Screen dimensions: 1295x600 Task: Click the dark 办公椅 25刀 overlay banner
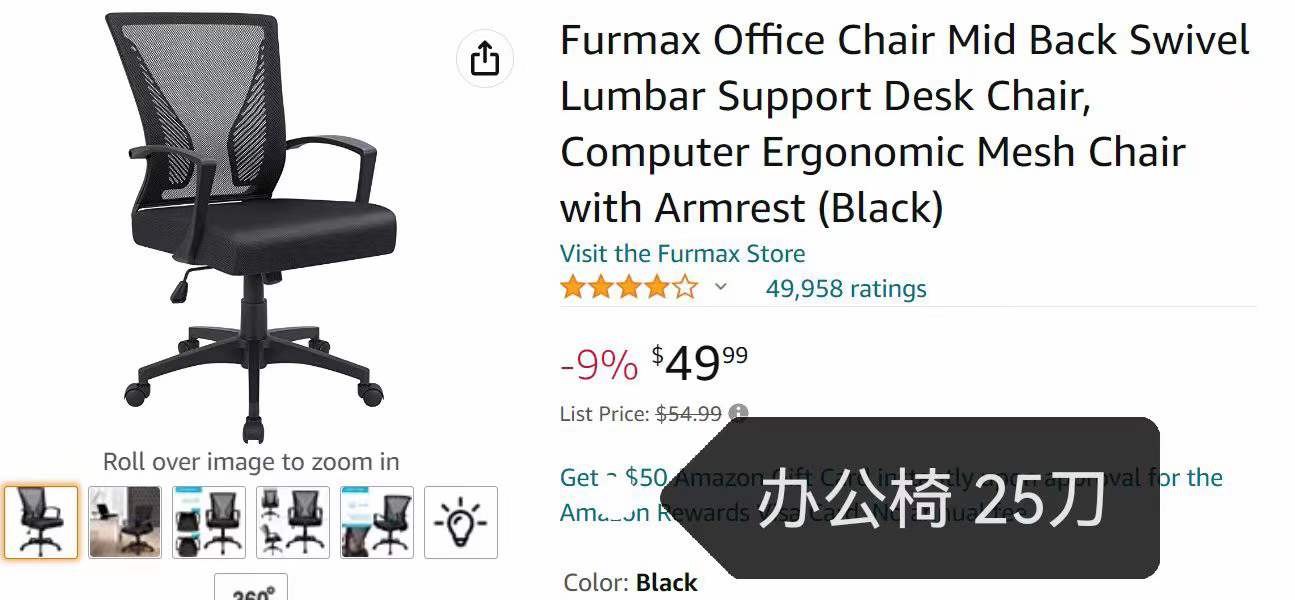tap(925, 498)
